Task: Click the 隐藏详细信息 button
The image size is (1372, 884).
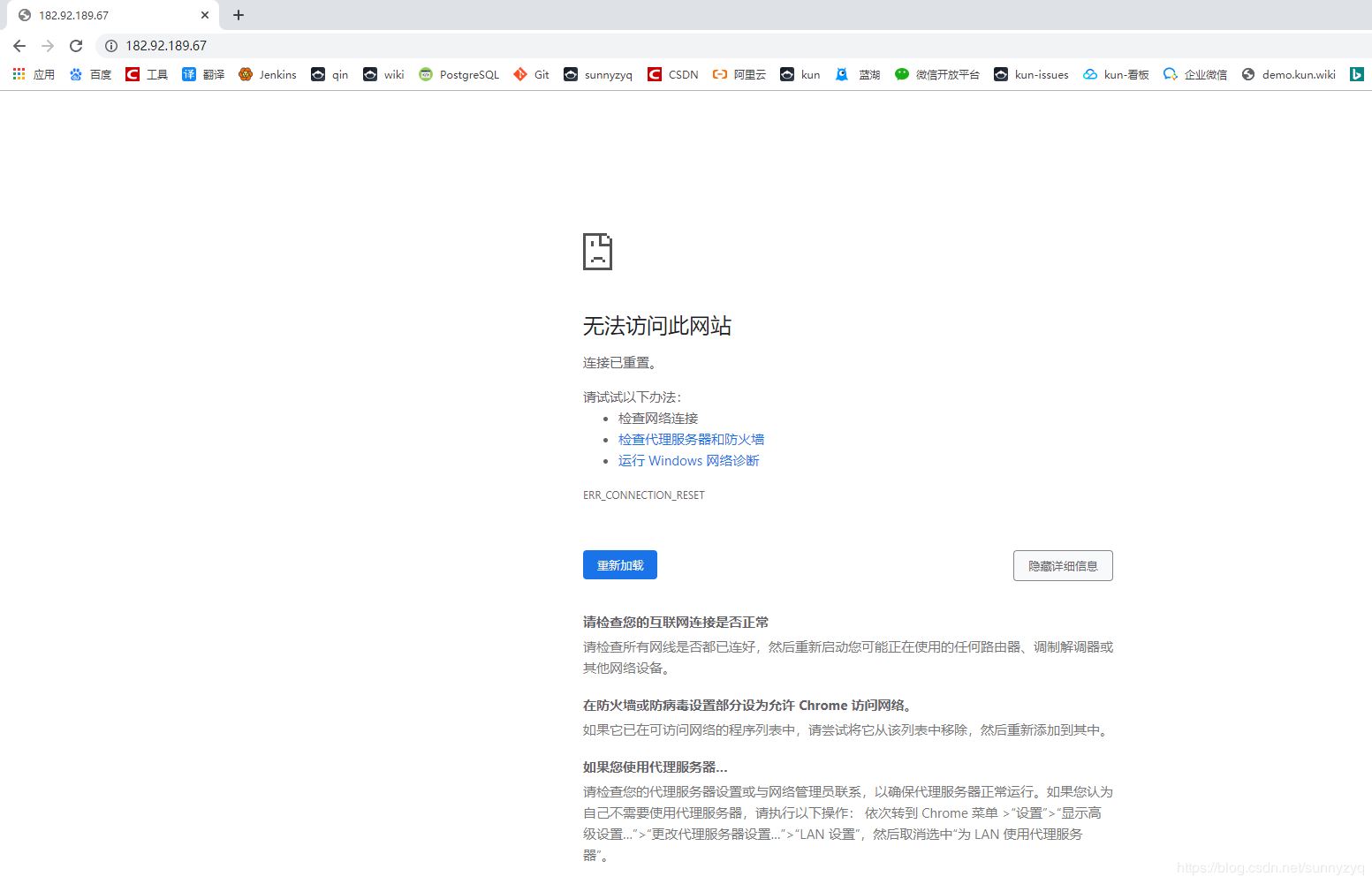Action: coord(1062,565)
